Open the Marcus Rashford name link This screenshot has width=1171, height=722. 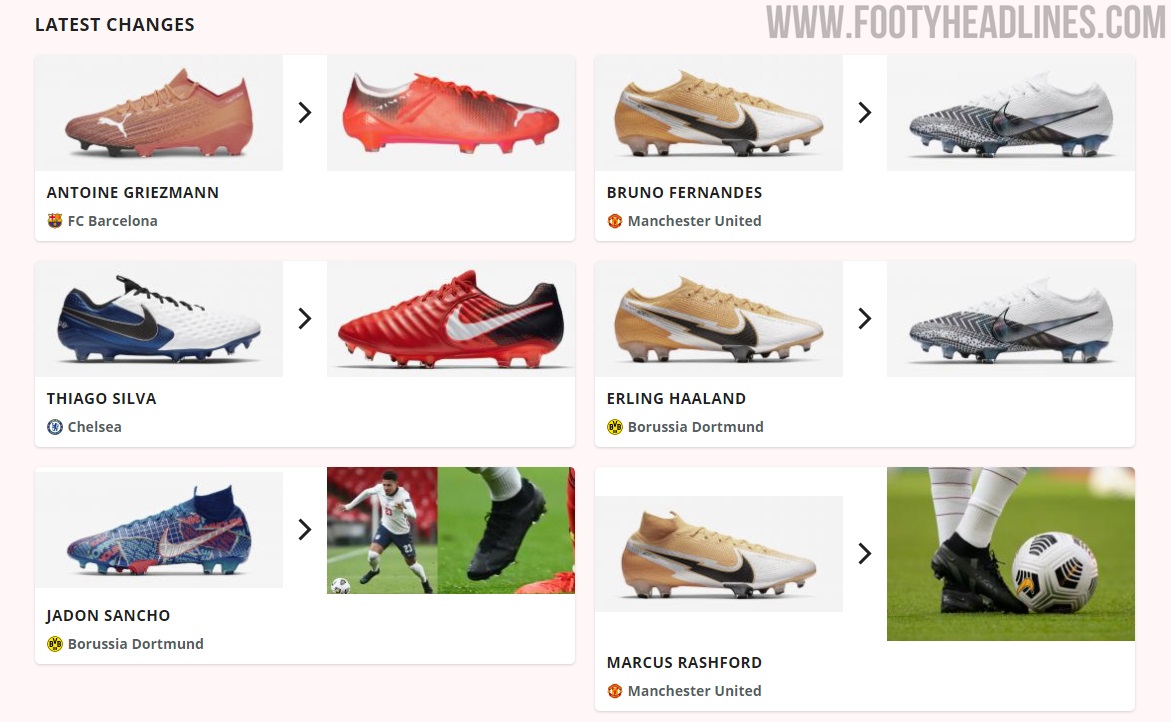point(684,662)
